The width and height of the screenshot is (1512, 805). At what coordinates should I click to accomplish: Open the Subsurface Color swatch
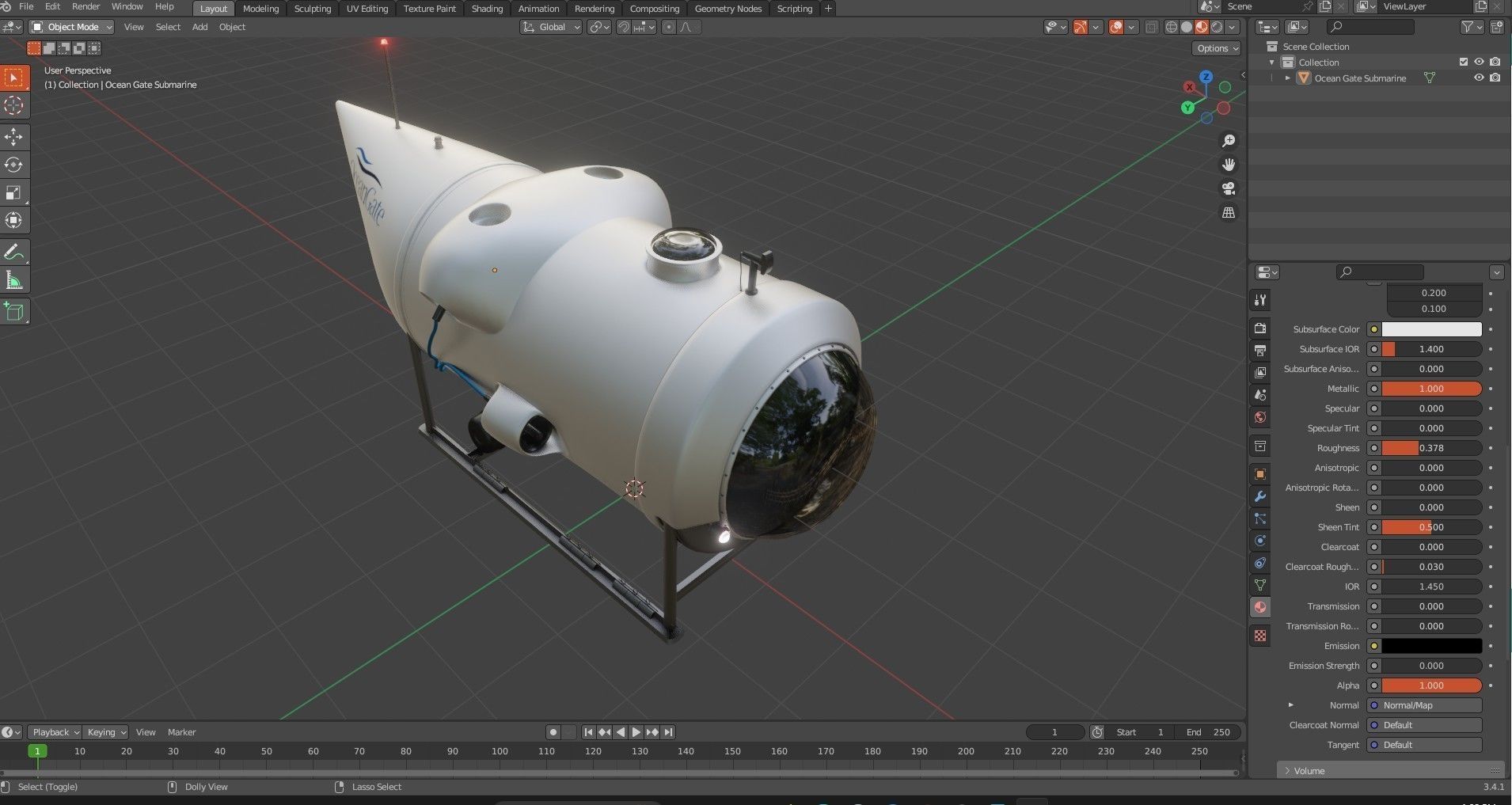1423,328
